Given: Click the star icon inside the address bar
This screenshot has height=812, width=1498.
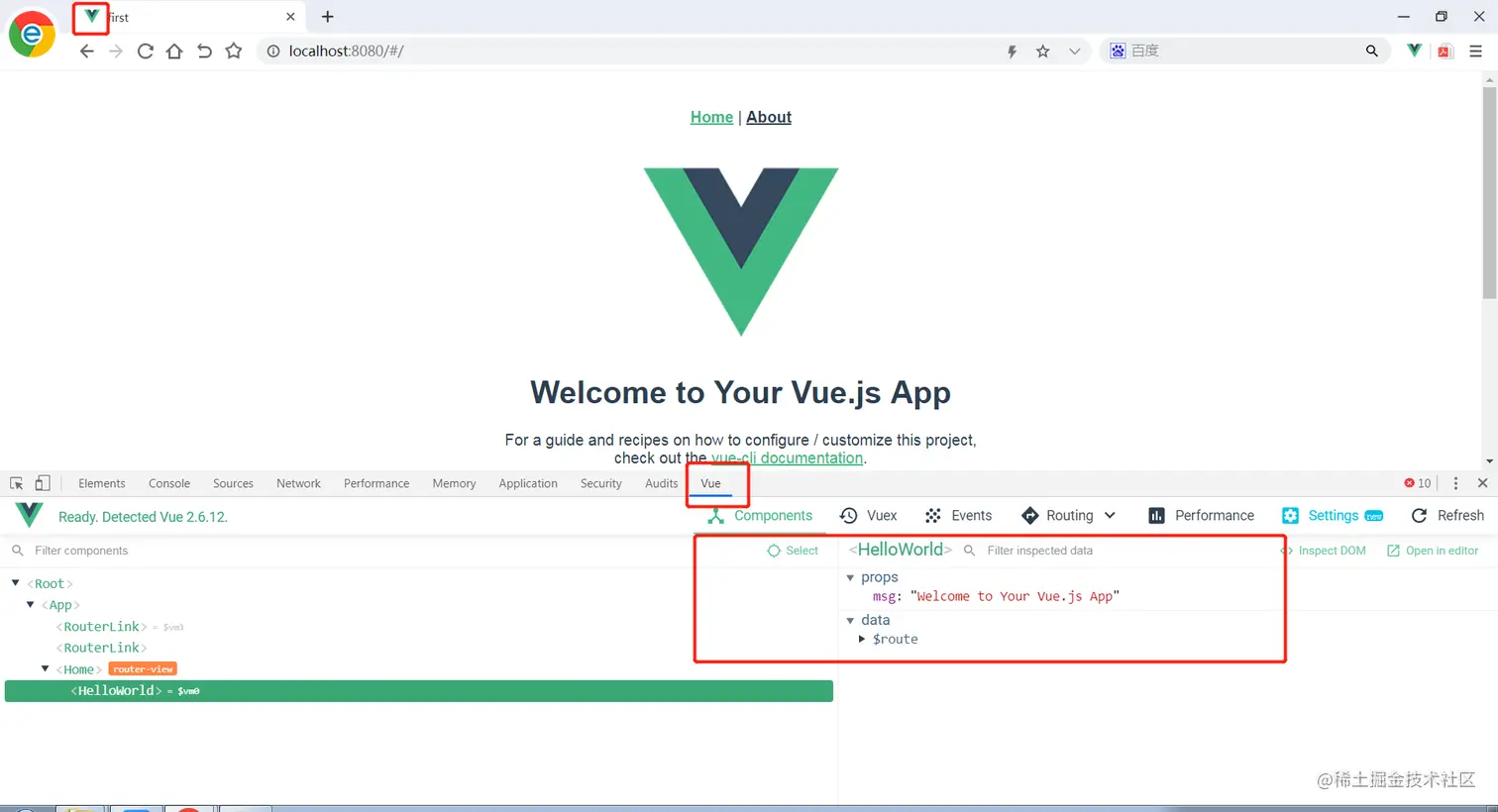Looking at the screenshot, I should 1043,51.
